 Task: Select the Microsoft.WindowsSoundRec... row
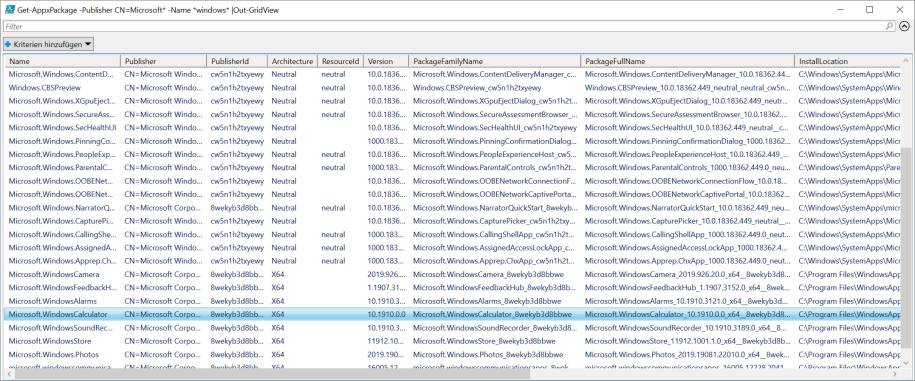453,327
